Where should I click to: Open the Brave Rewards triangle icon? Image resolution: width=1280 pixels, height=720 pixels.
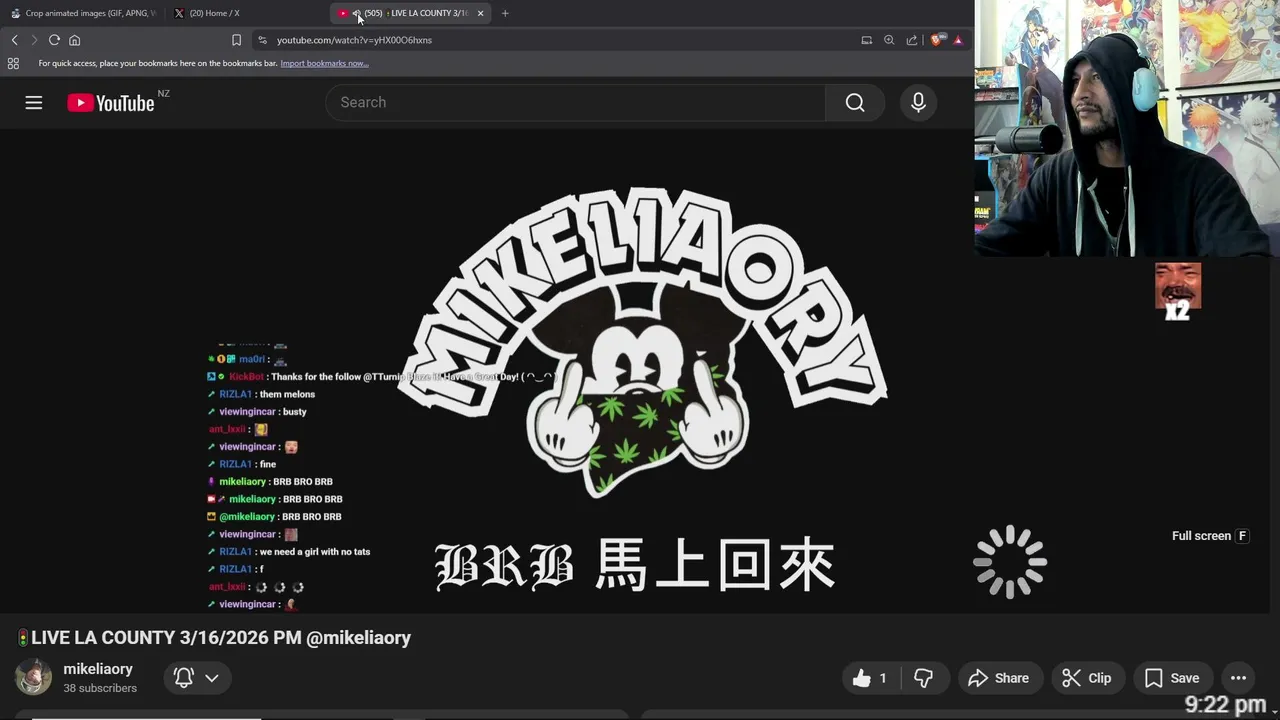pyautogui.click(x=958, y=40)
